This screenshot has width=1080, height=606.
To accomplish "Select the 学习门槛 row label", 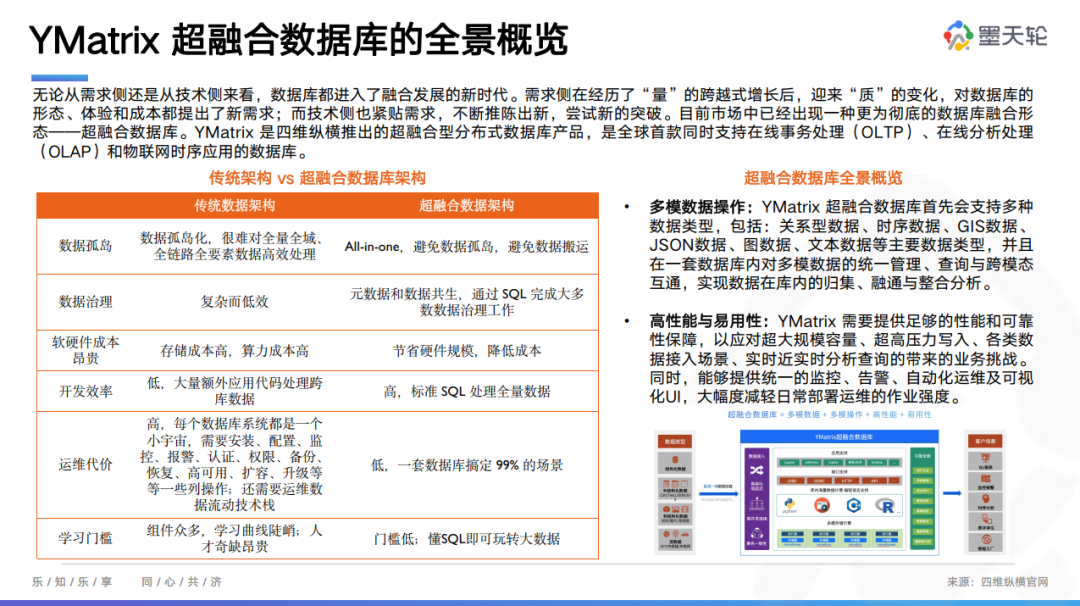I will (x=85, y=538).
